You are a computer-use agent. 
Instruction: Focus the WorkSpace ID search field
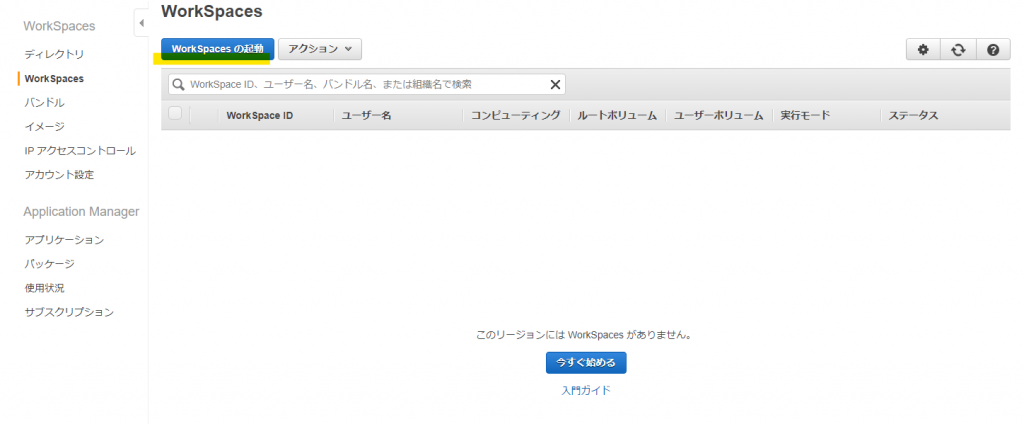365,84
